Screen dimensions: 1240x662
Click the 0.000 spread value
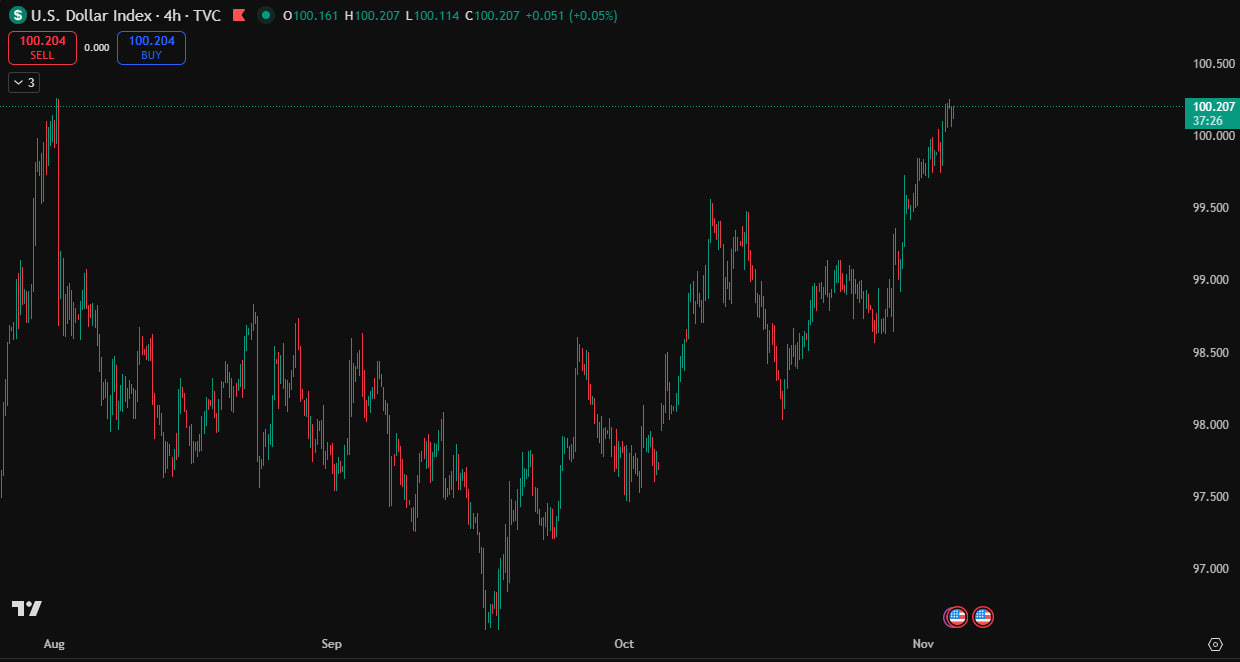click(97, 48)
